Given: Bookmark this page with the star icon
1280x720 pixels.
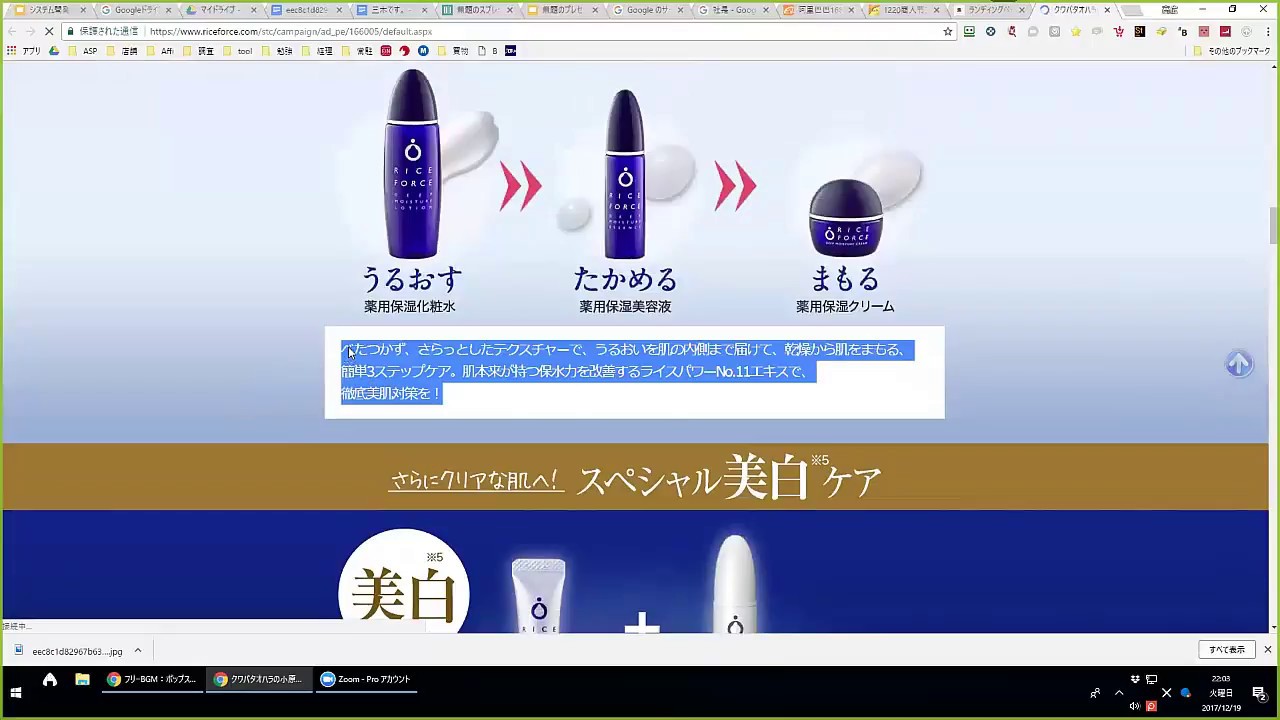Looking at the screenshot, I should pos(948,31).
